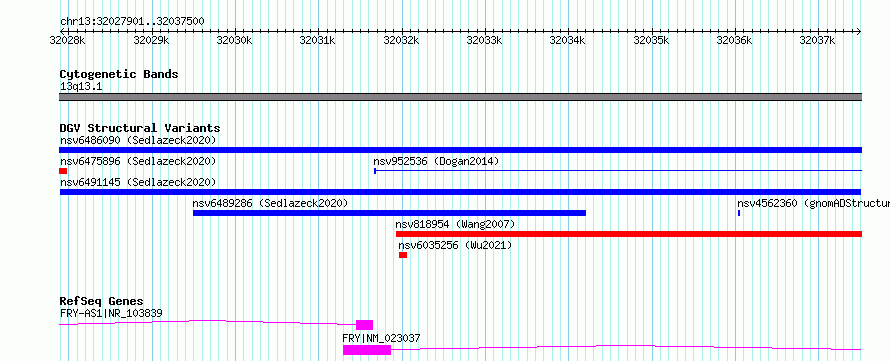Click the 13q13.1 band label
Screen dimensions: 890x361
click(x=81, y=87)
